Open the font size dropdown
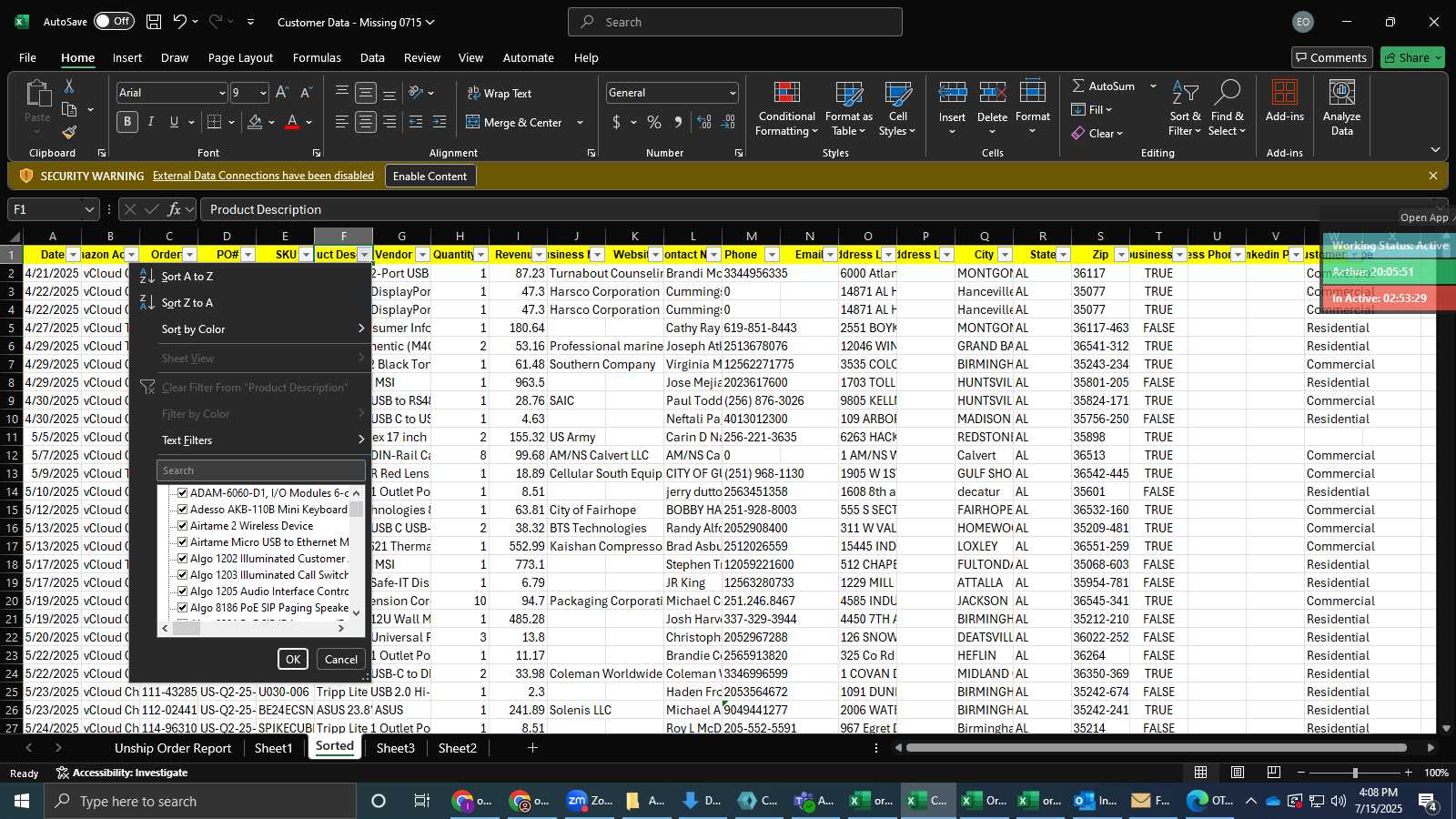Image resolution: width=1456 pixels, height=819 pixels. tap(263, 93)
